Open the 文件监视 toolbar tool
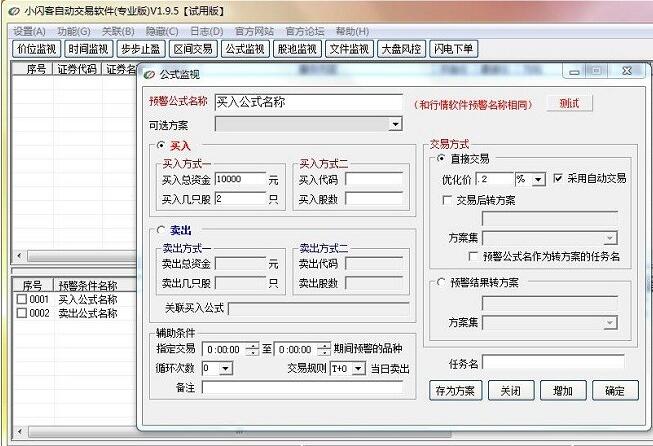The width and height of the screenshot is (653, 446). [349, 49]
